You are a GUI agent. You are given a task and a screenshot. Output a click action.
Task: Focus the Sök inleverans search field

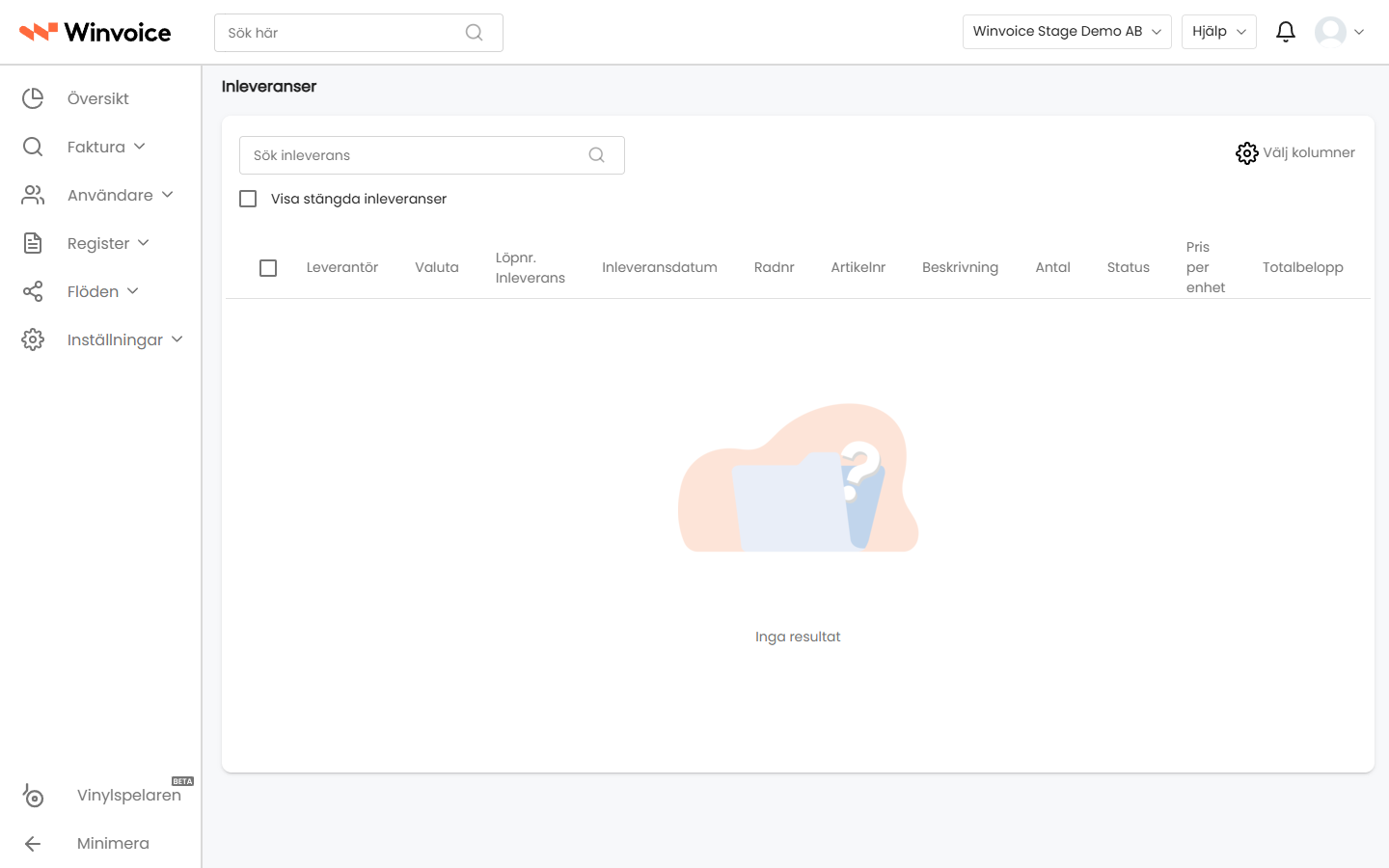[432, 155]
